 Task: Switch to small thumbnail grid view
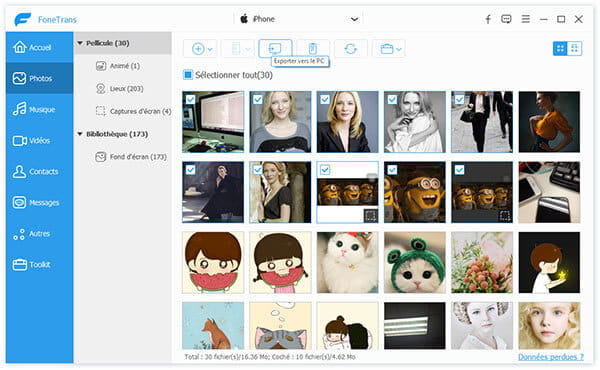click(575, 48)
